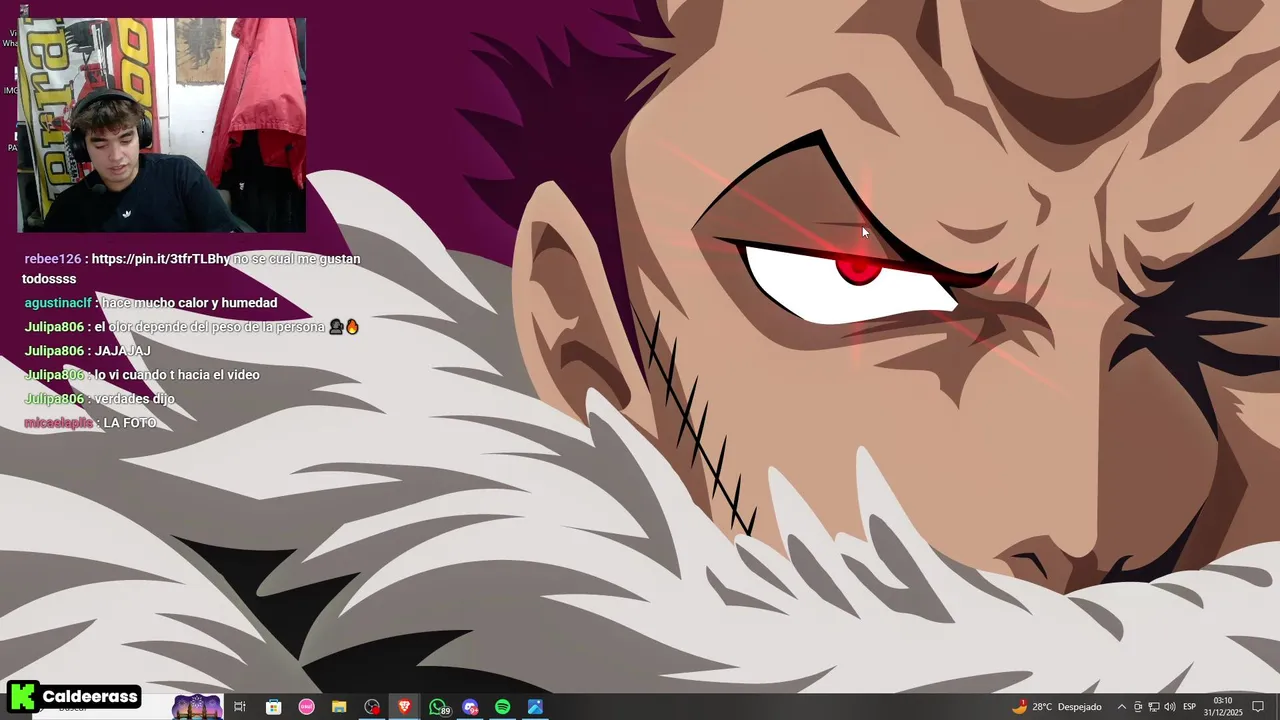1280x720 pixels.
Task: Open the weather widget showing 28°C
Action: click(x=1056, y=707)
